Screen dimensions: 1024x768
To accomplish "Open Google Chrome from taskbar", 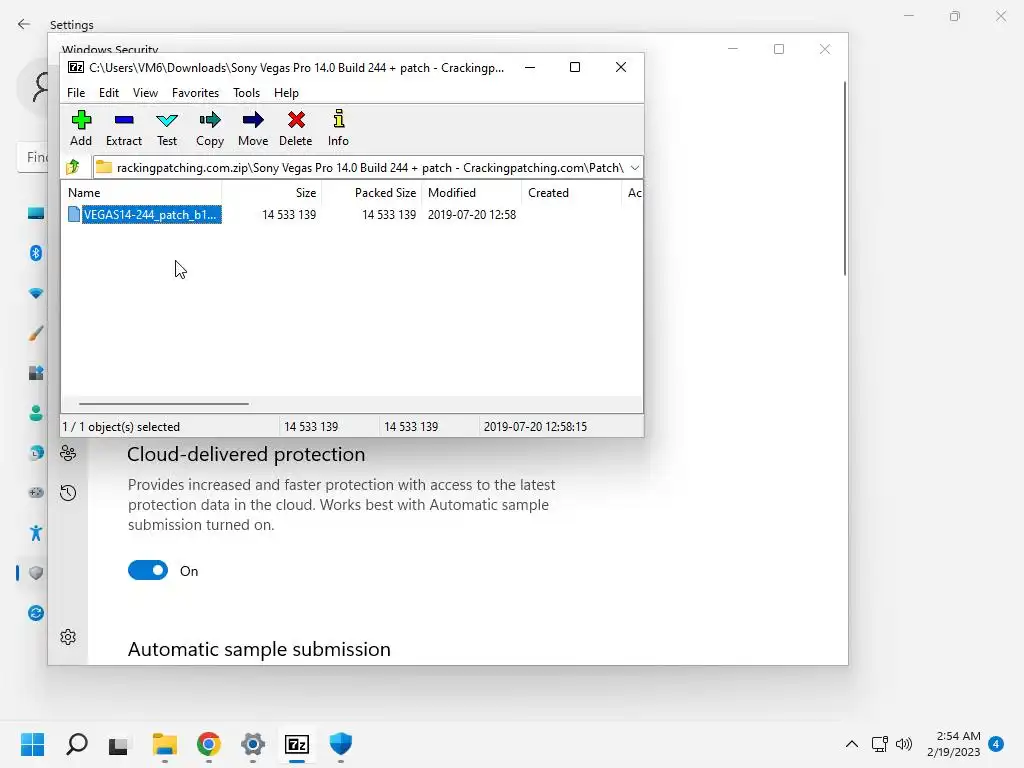I will coord(209,744).
